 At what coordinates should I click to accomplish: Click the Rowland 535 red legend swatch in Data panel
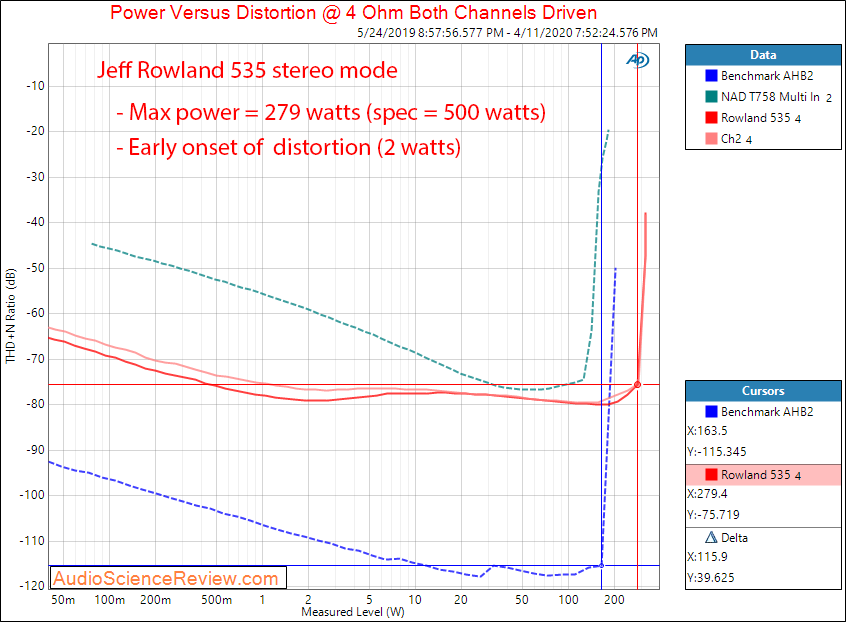711,118
